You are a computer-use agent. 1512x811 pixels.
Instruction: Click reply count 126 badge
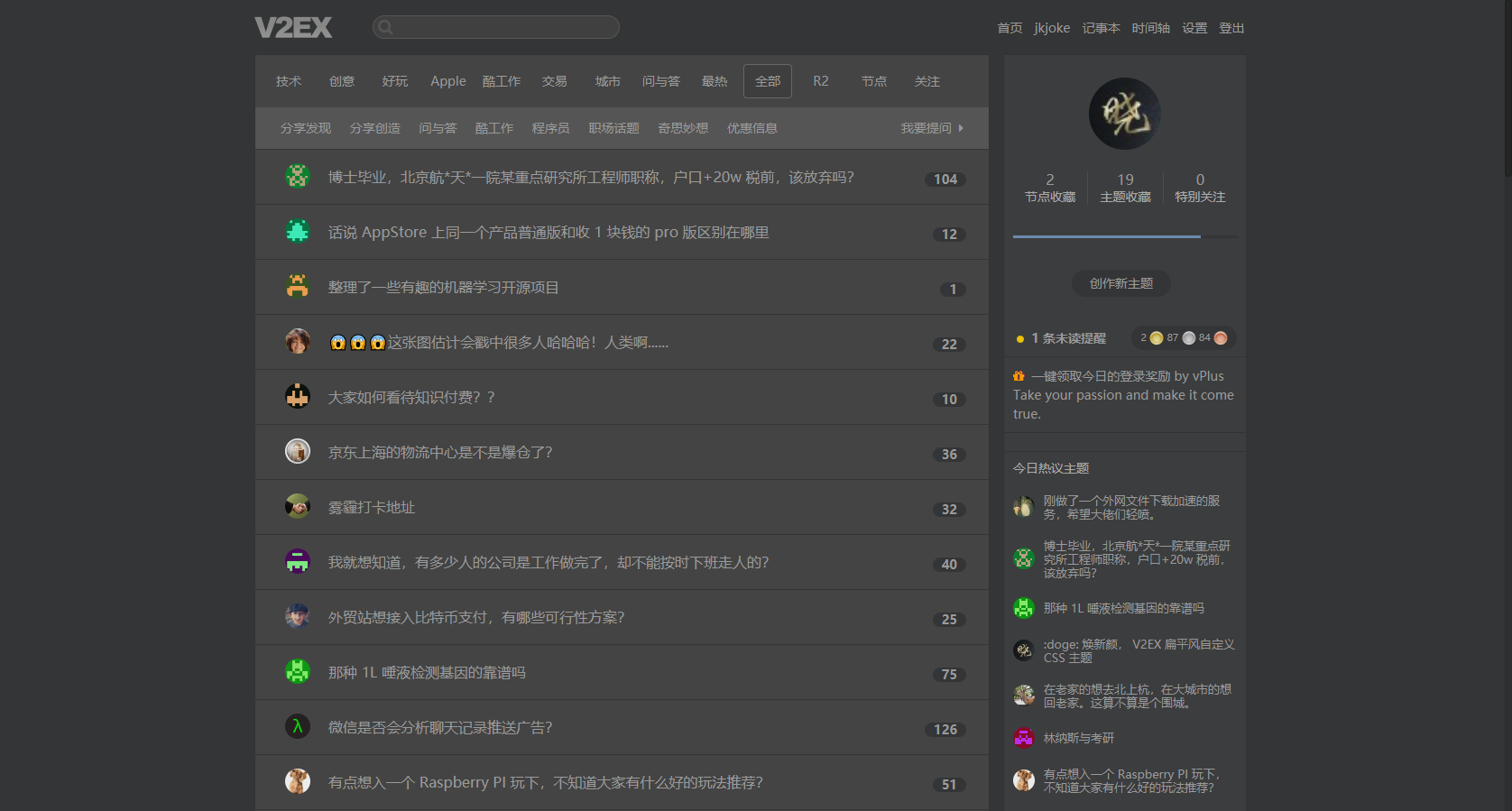coord(945,729)
